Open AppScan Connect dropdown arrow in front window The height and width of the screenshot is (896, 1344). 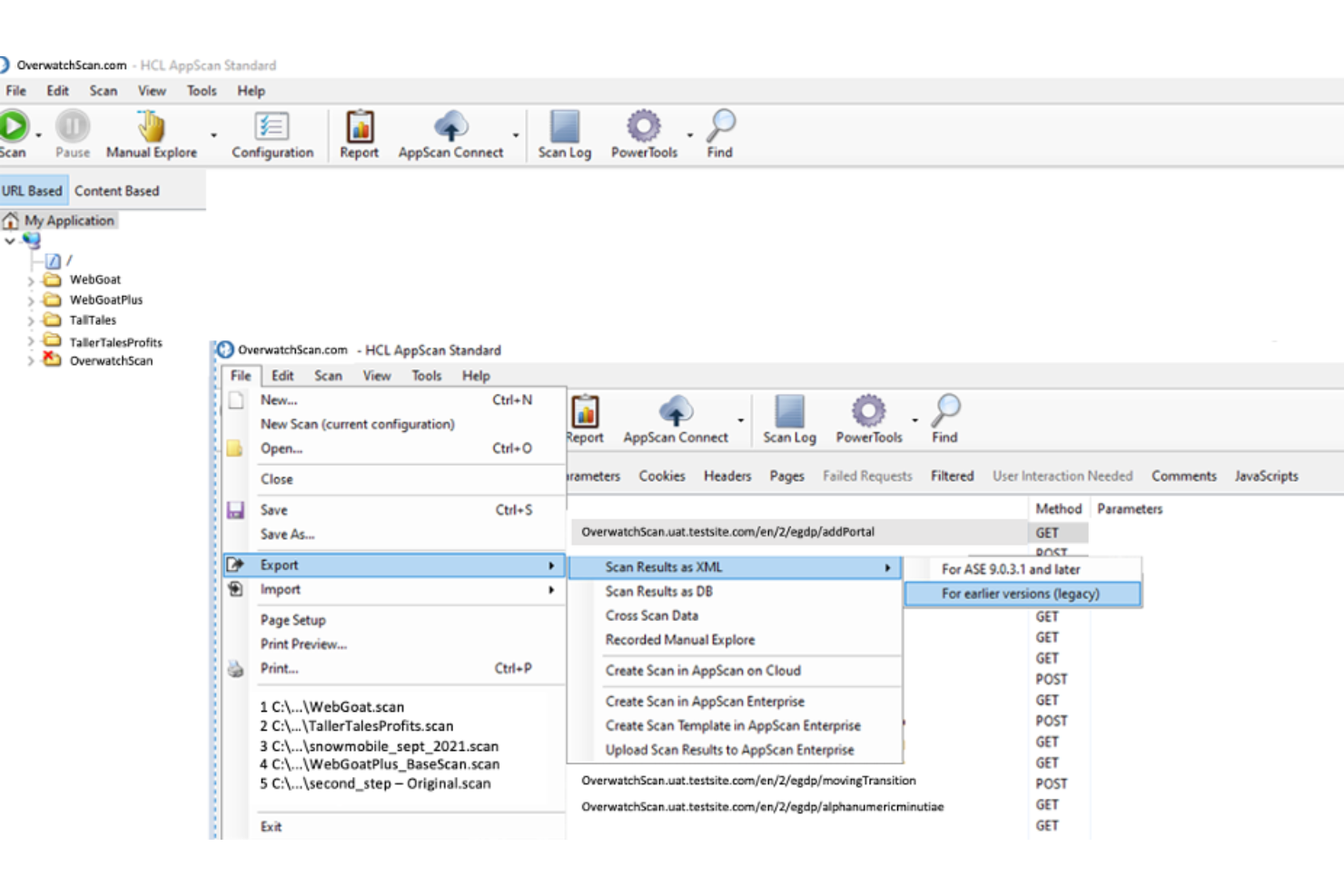pos(741,420)
